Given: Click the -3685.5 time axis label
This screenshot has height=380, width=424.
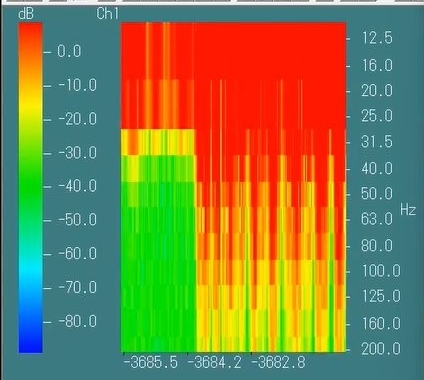Looking at the screenshot, I should 151,363.
